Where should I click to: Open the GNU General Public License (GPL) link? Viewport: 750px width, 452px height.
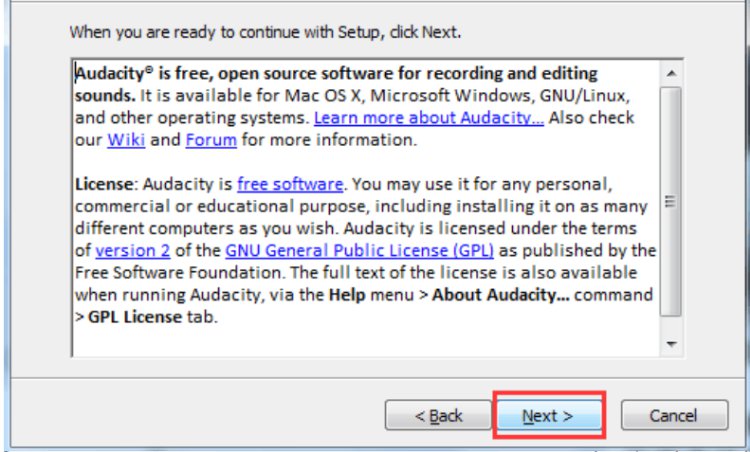click(x=359, y=251)
